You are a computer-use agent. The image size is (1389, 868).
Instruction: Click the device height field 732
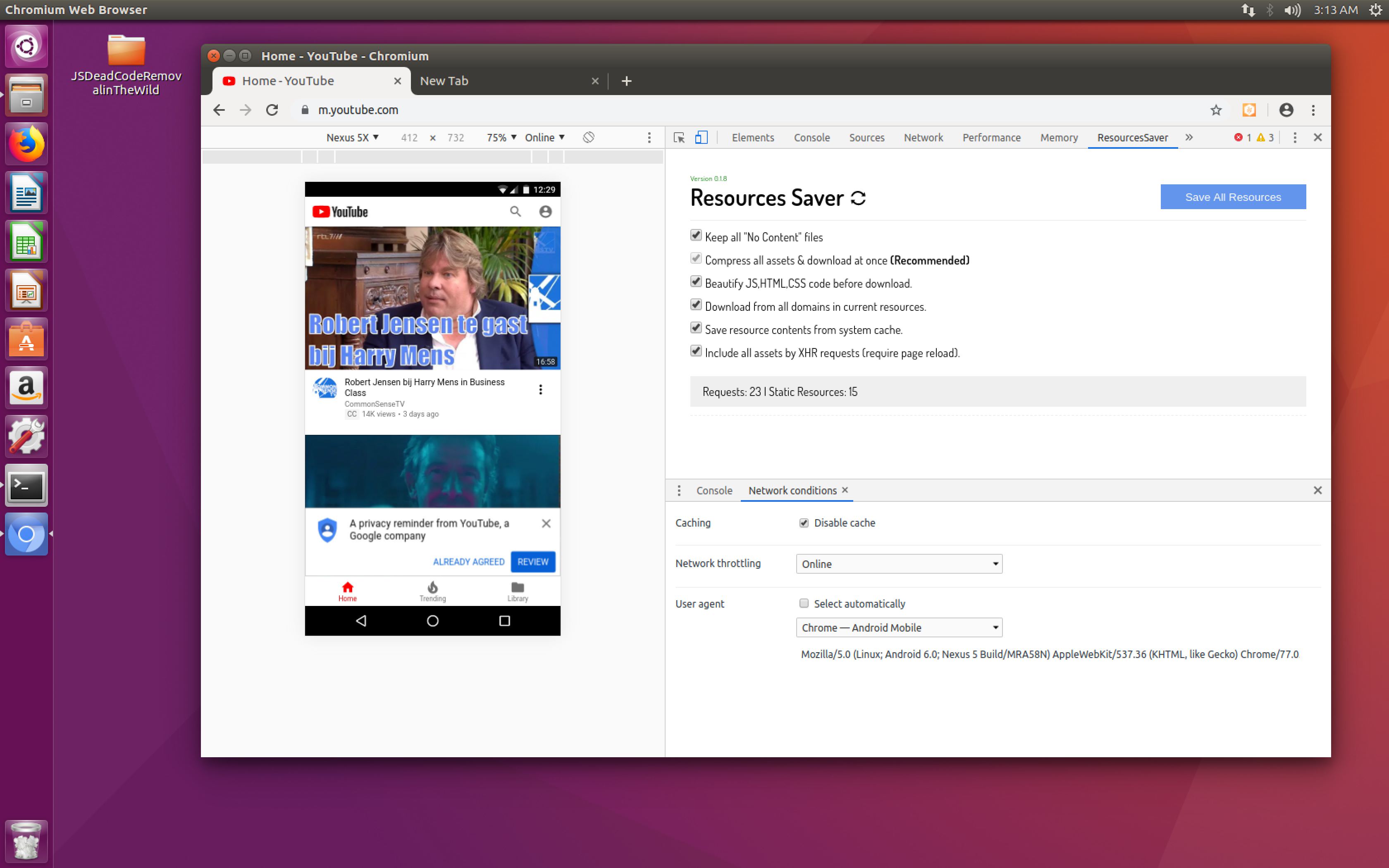click(x=456, y=138)
